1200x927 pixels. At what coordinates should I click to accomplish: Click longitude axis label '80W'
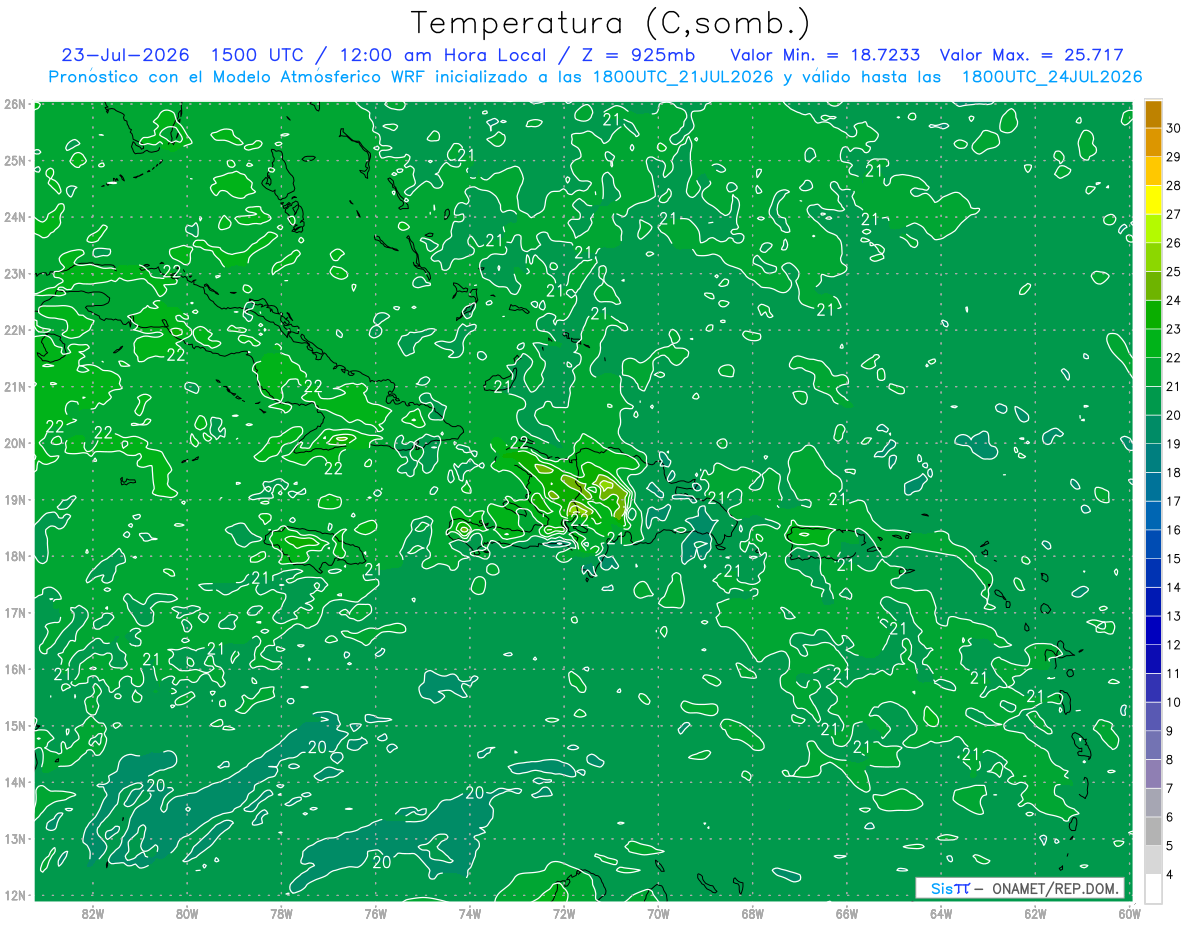click(x=186, y=913)
